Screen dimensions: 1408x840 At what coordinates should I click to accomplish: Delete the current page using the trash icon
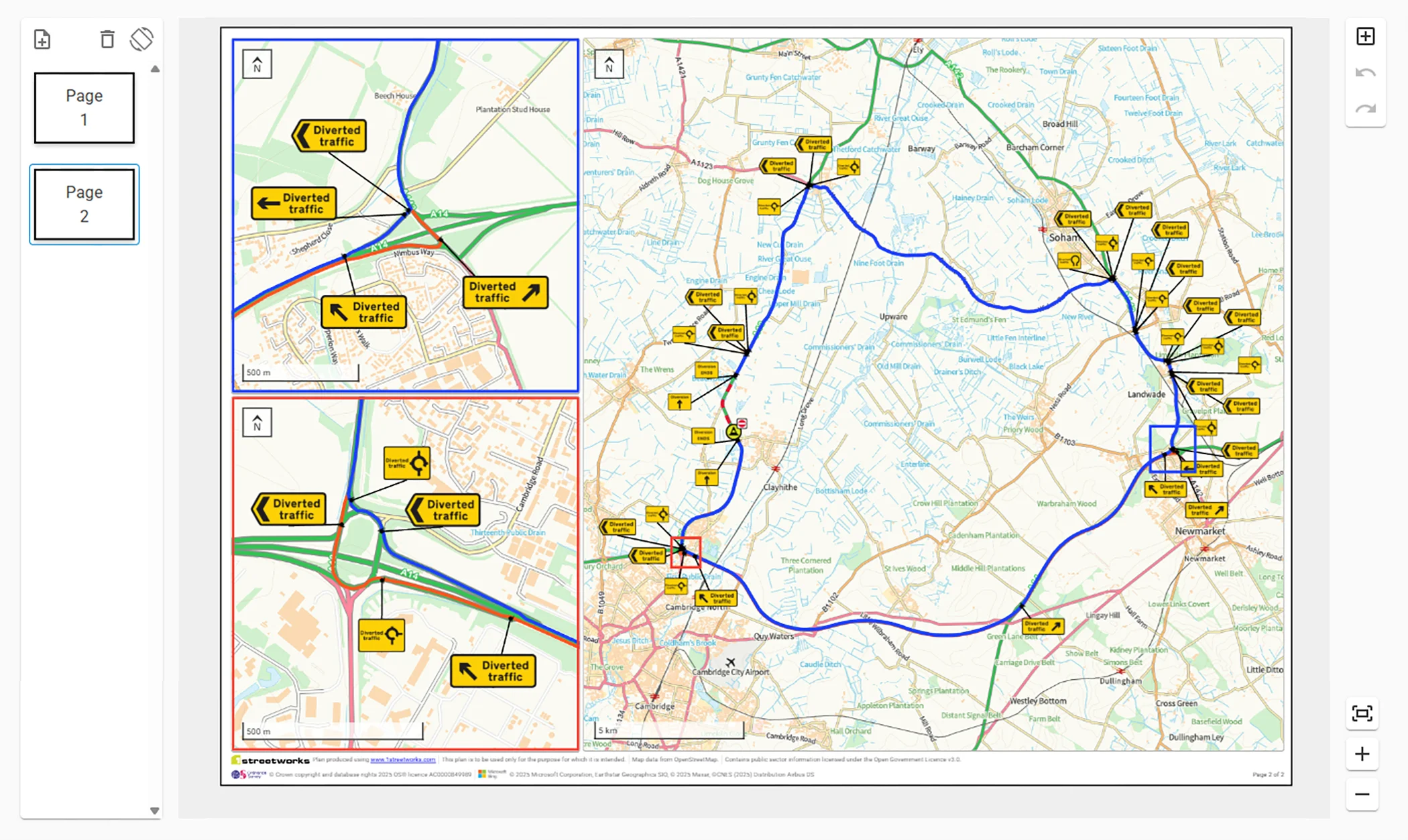pyautogui.click(x=107, y=40)
